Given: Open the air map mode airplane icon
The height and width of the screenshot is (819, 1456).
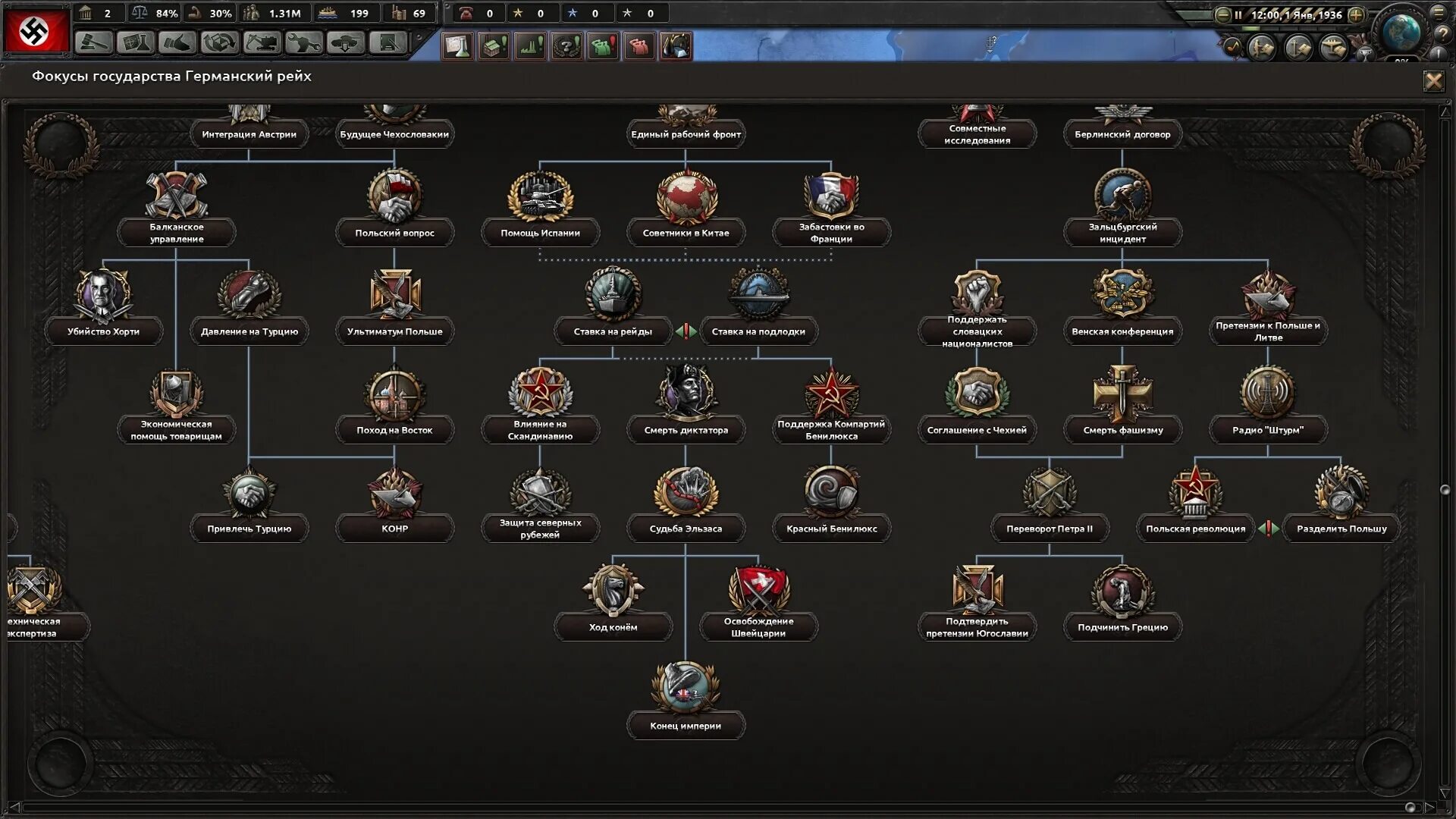Looking at the screenshot, I should tap(1333, 49).
